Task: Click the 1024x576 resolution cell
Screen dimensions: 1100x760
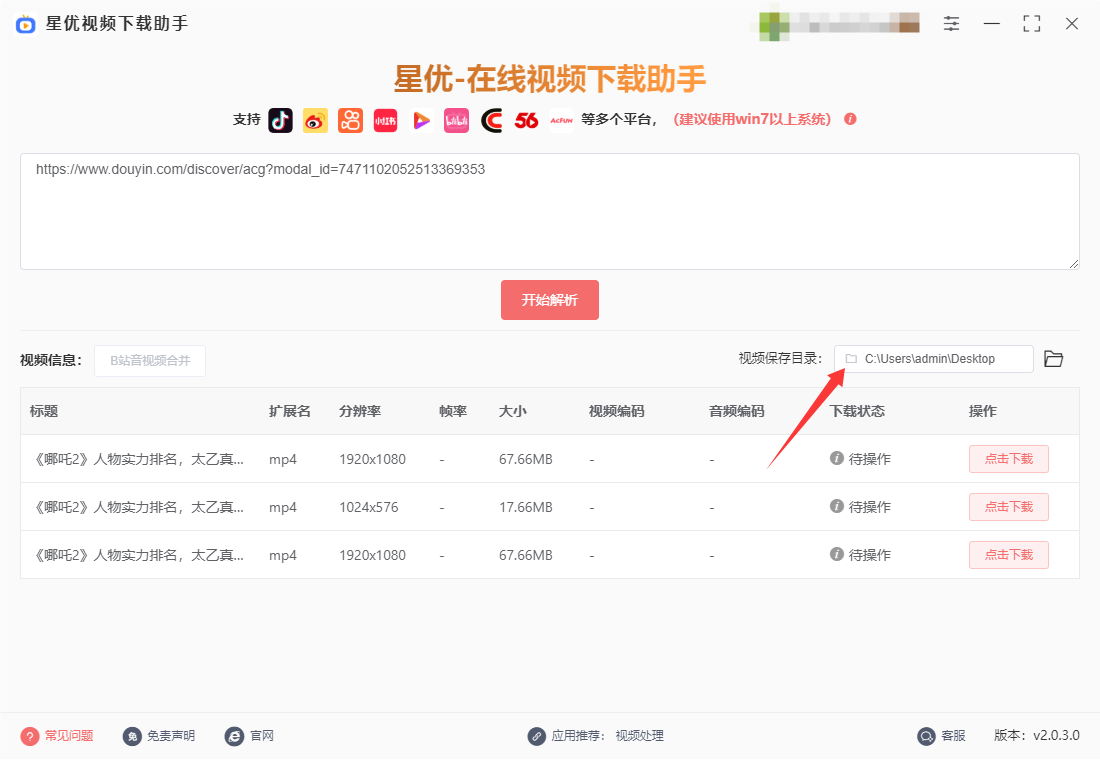Action: [x=369, y=507]
